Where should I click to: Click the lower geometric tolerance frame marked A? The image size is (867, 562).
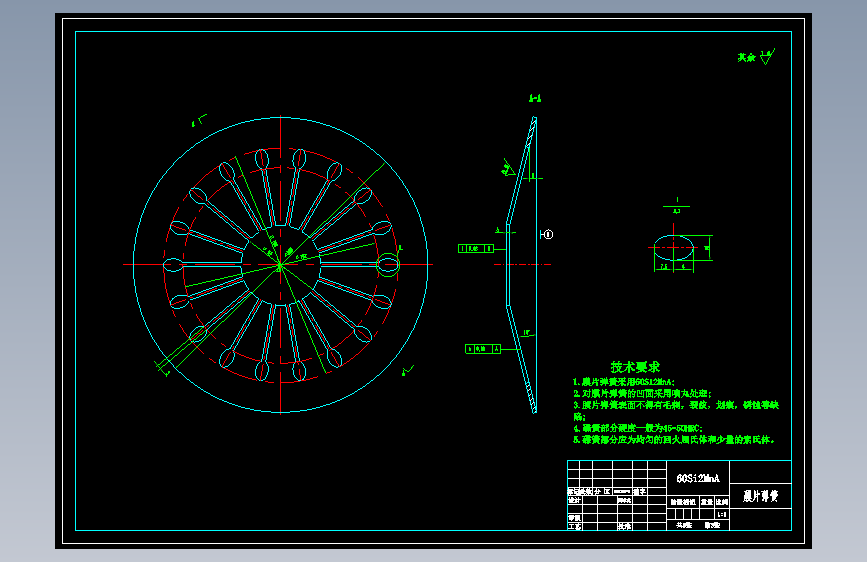coord(483,349)
